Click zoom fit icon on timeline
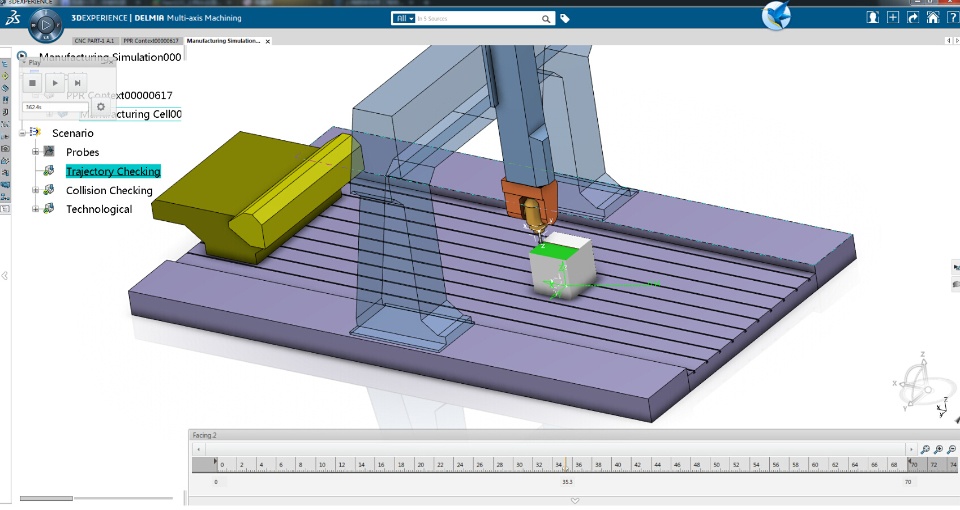This screenshot has height=510, width=960. (924, 449)
